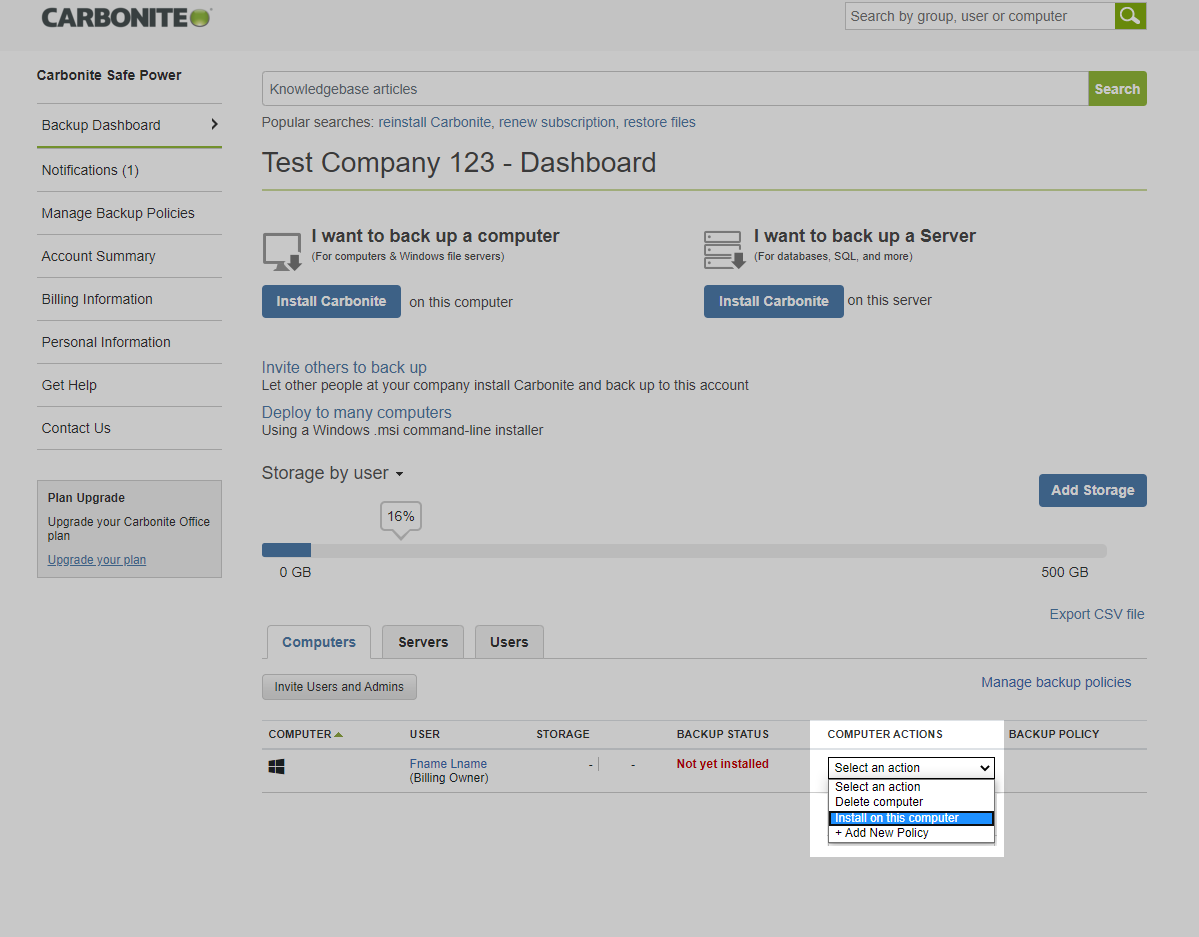The width and height of the screenshot is (1199, 937).
Task: Open the Select an action dropdown
Action: [x=911, y=768]
